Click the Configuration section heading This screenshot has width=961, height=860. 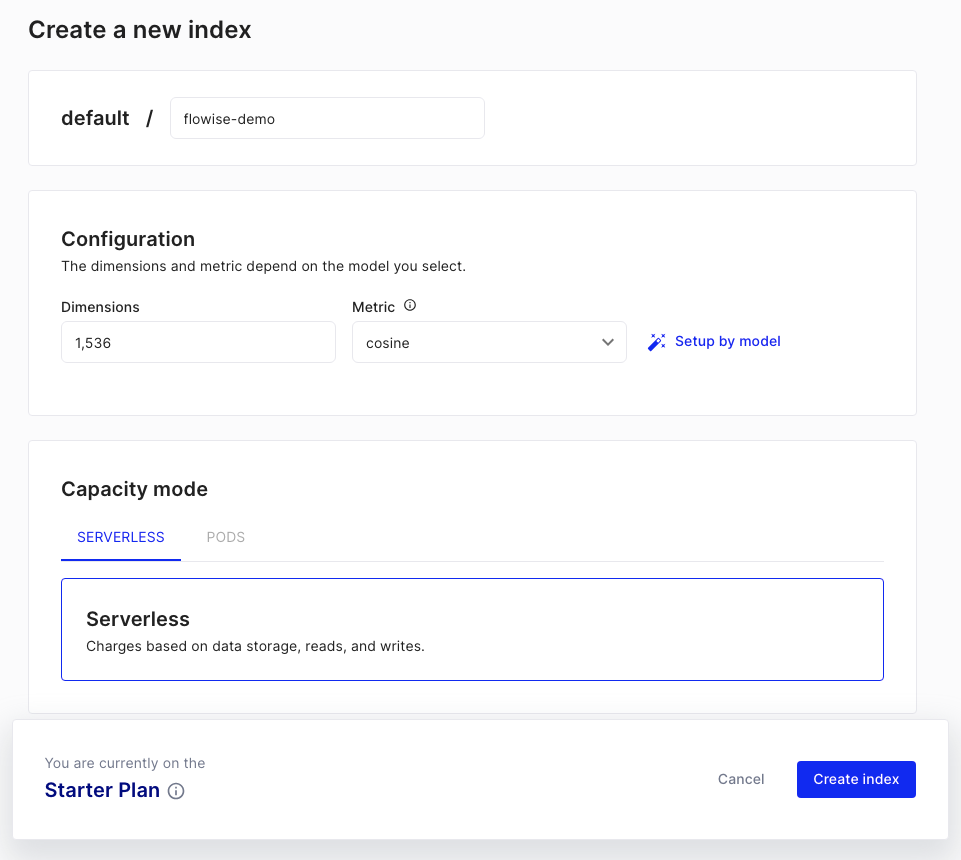128,239
